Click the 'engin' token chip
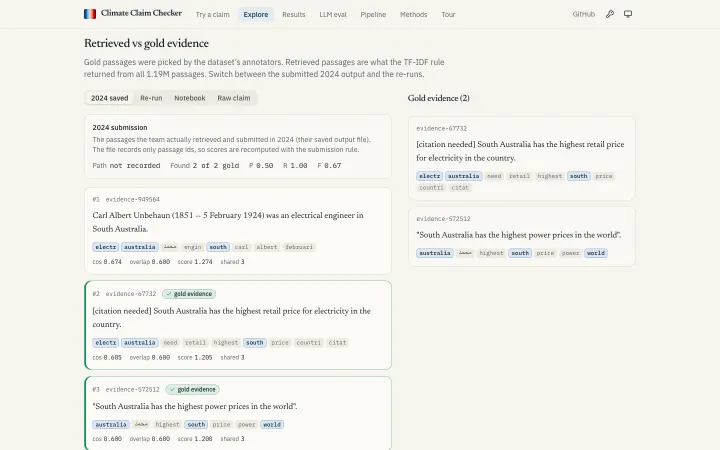This screenshot has height=450, width=720. point(192,247)
